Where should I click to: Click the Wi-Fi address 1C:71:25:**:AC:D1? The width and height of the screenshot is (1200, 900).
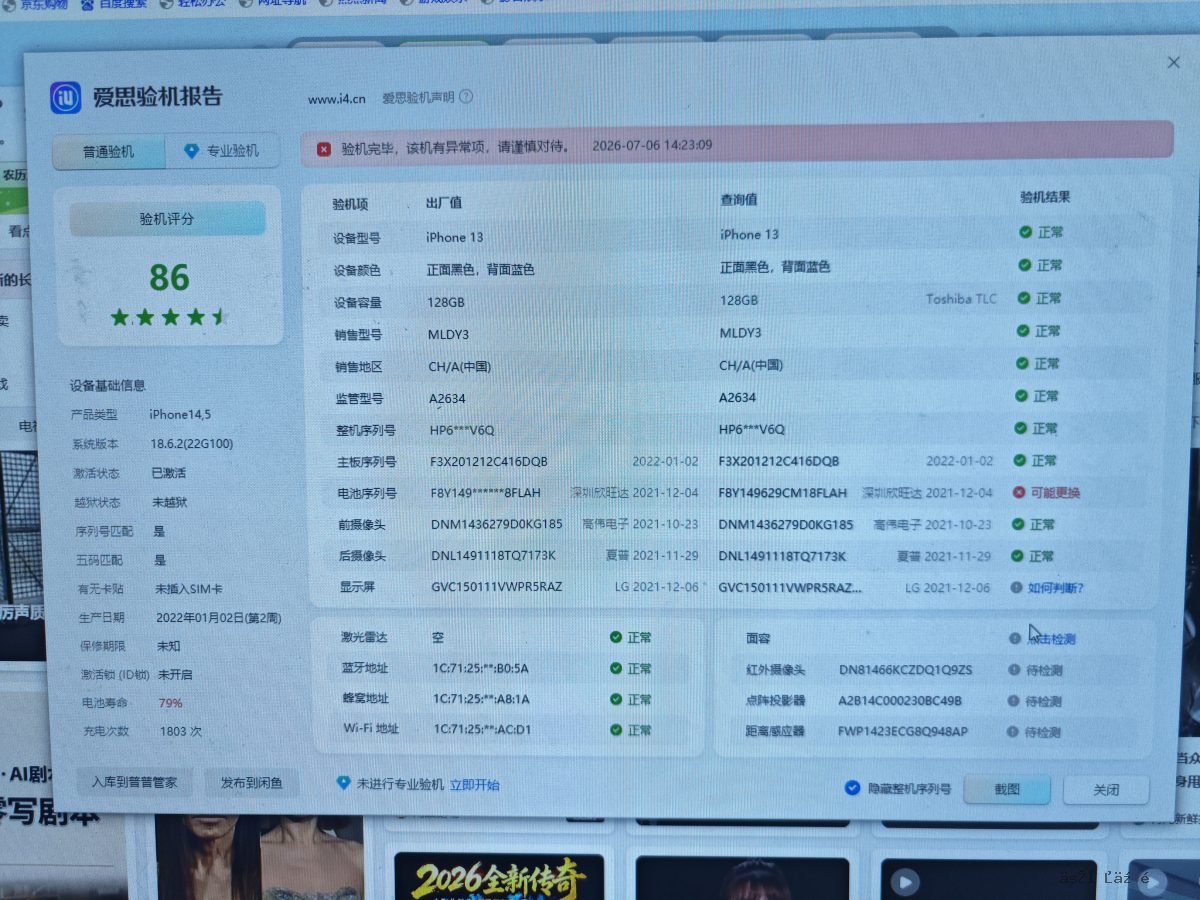(x=482, y=730)
